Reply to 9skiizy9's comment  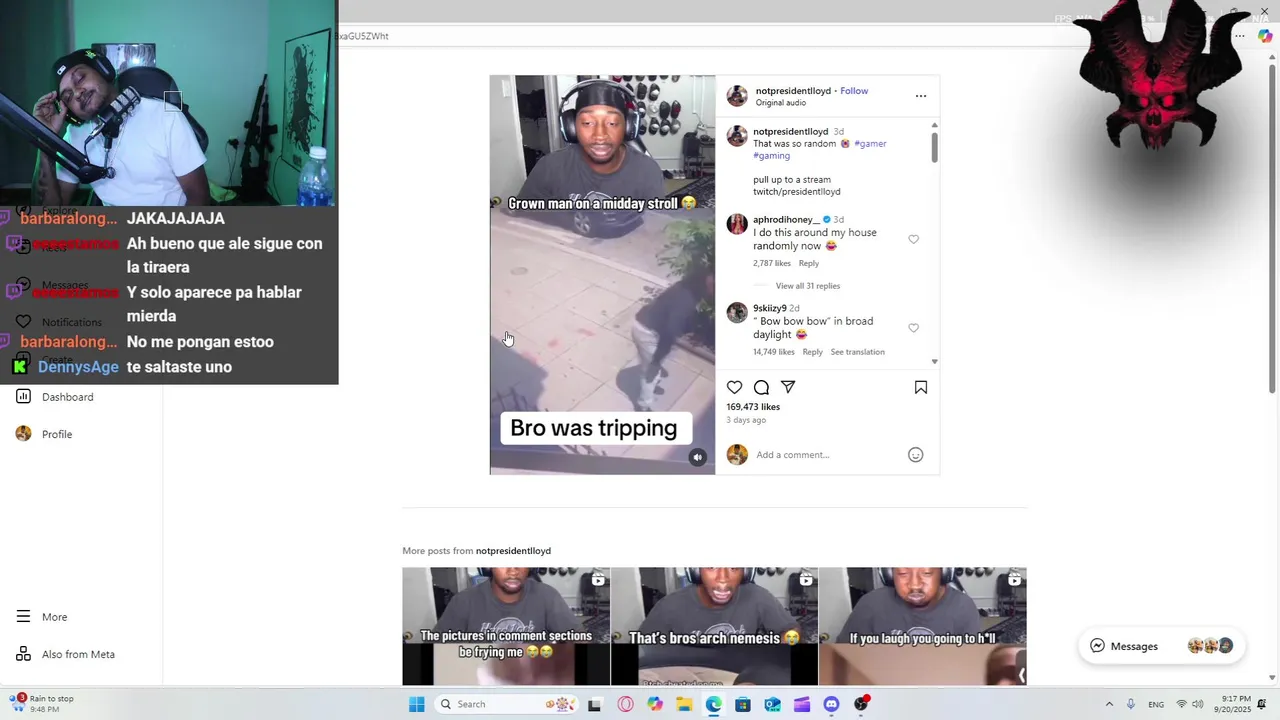click(x=813, y=352)
